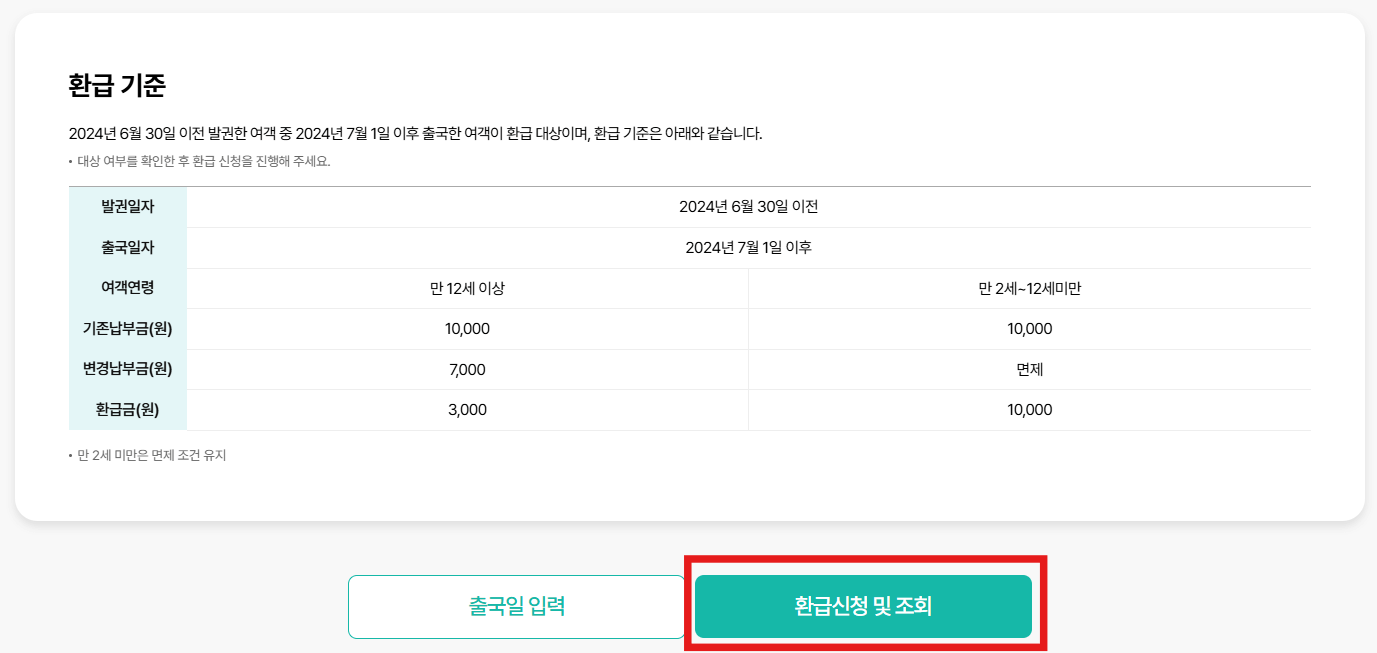1377x653 pixels.
Task: Click the 만 12세 이상 column cell
Action: 468,287
